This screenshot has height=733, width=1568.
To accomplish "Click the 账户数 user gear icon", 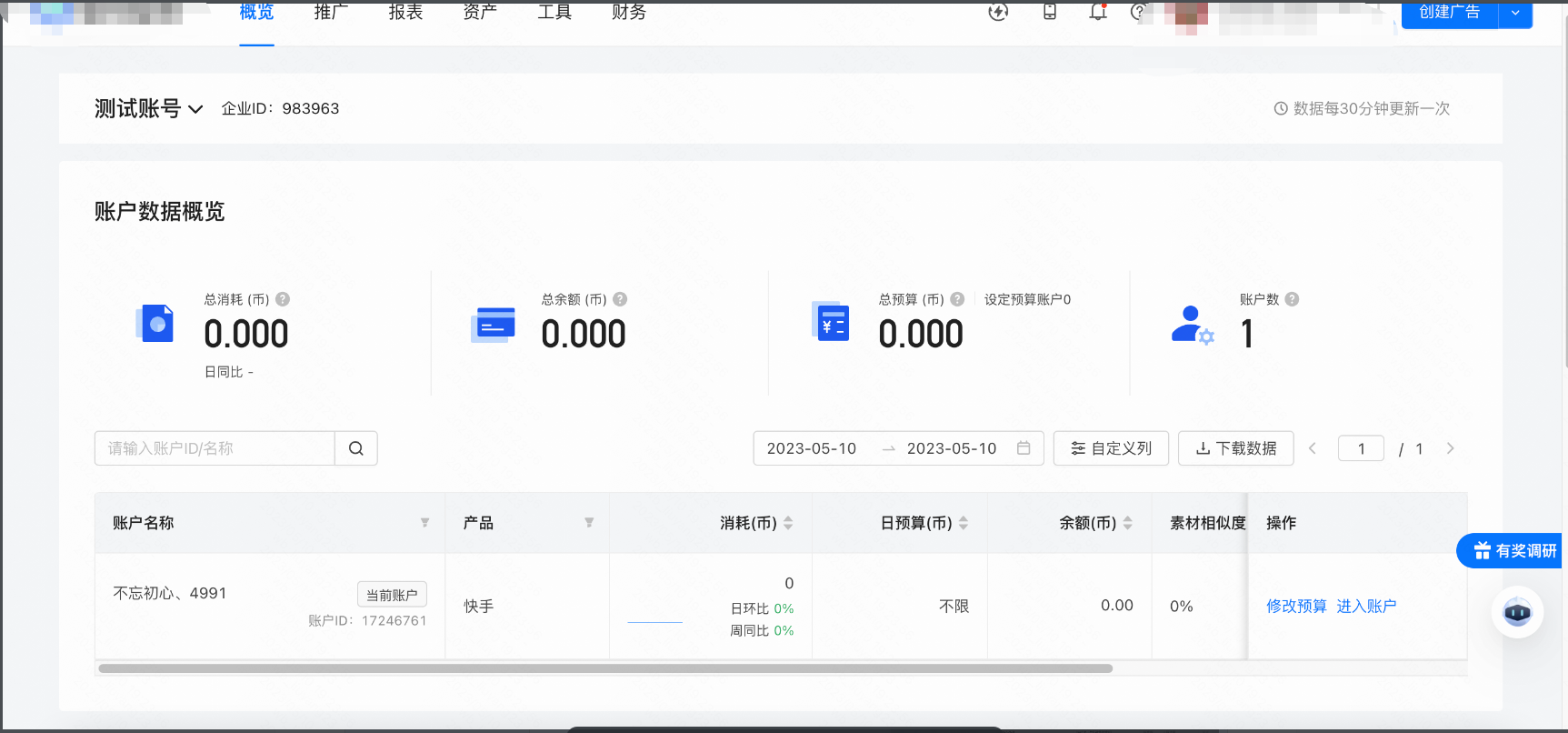I will click(x=1193, y=325).
